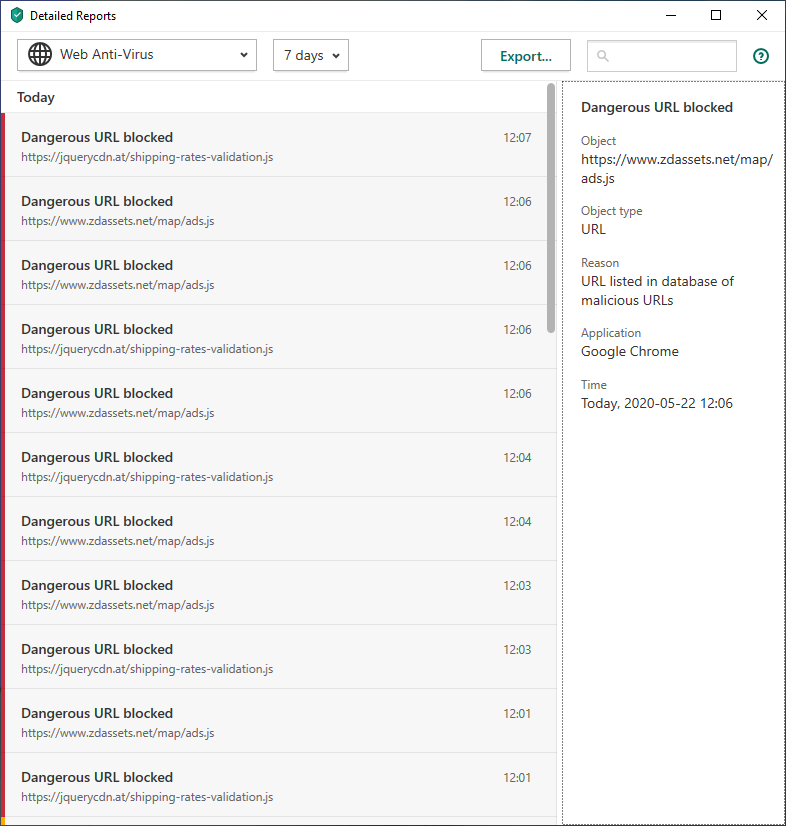The image size is (786, 826).
Task: Maximize the Detailed Reports window
Action: tap(716, 15)
